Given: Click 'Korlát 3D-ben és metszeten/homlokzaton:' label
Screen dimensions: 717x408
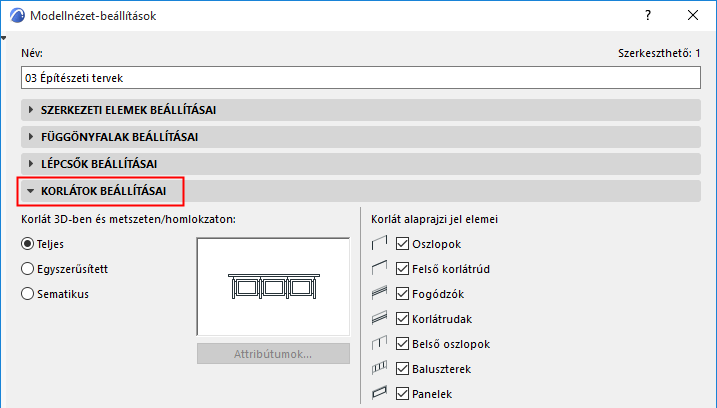Looking at the screenshot, I should [128, 219].
